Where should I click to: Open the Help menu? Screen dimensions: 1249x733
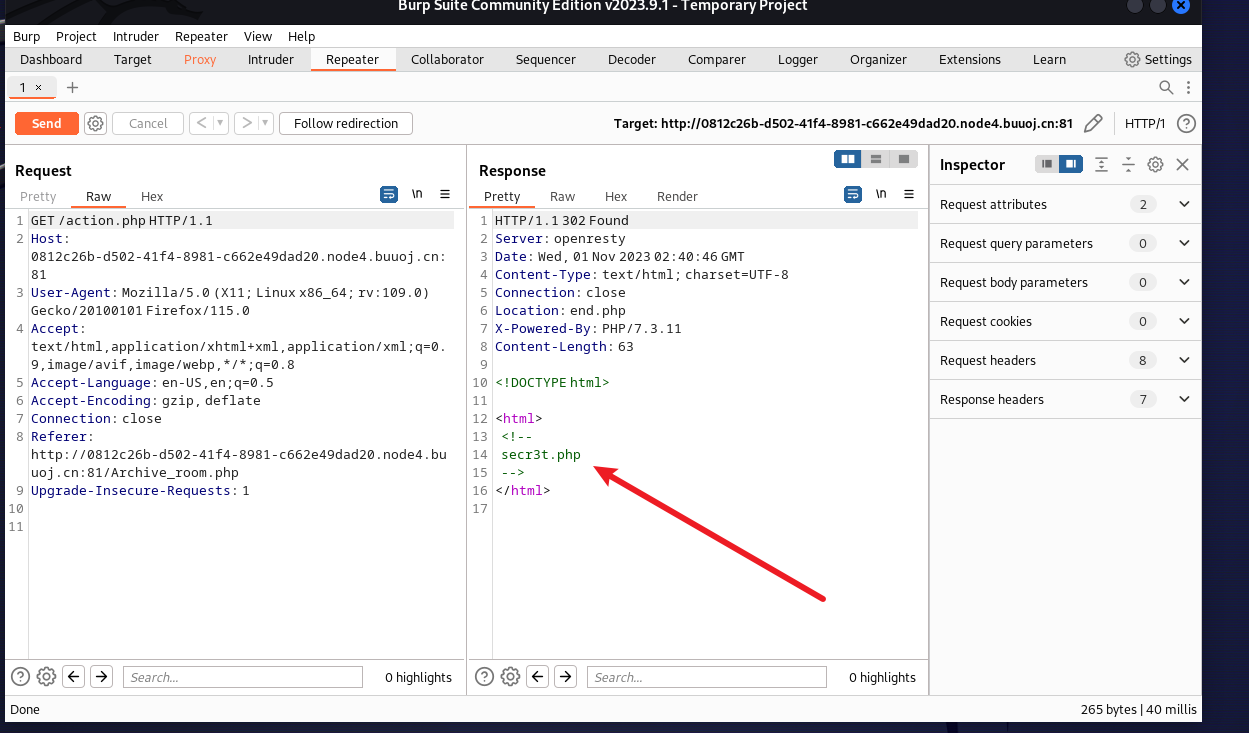(301, 36)
